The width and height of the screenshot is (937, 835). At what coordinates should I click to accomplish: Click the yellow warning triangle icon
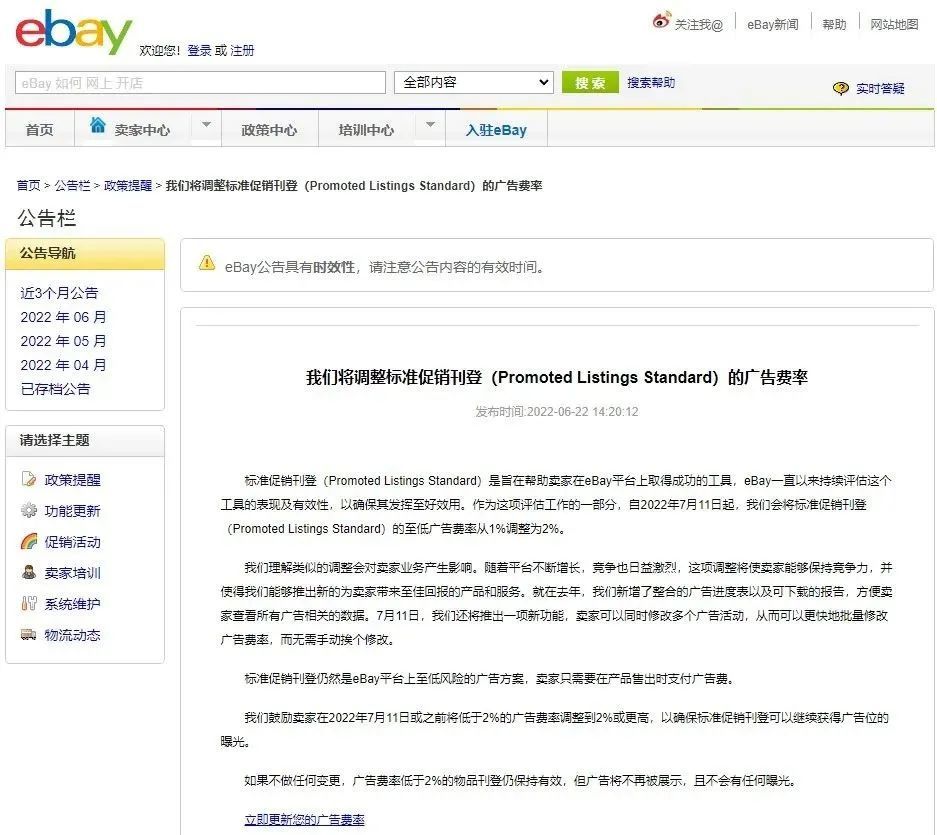click(x=207, y=262)
